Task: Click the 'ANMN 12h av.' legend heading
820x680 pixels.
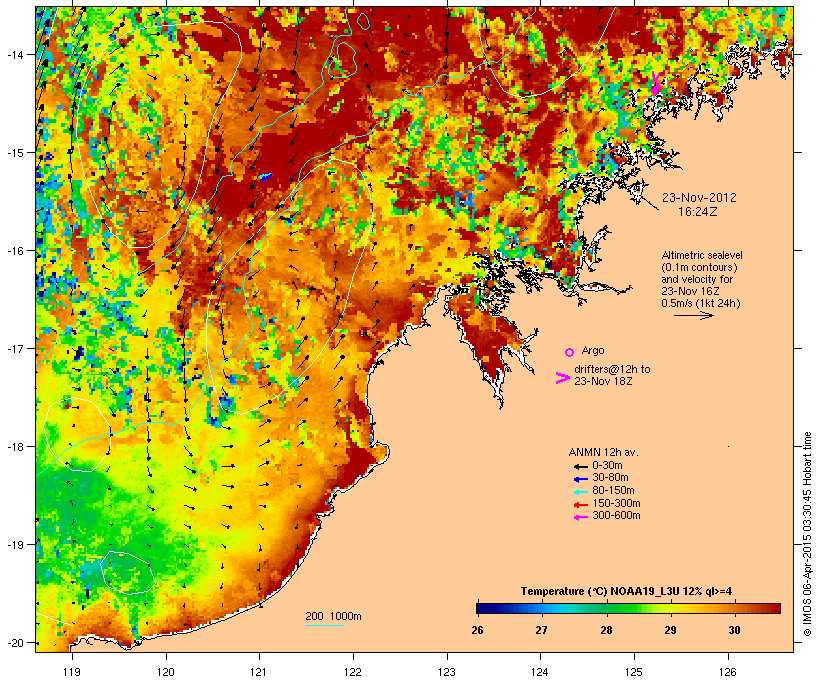Action: tap(603, 452)
